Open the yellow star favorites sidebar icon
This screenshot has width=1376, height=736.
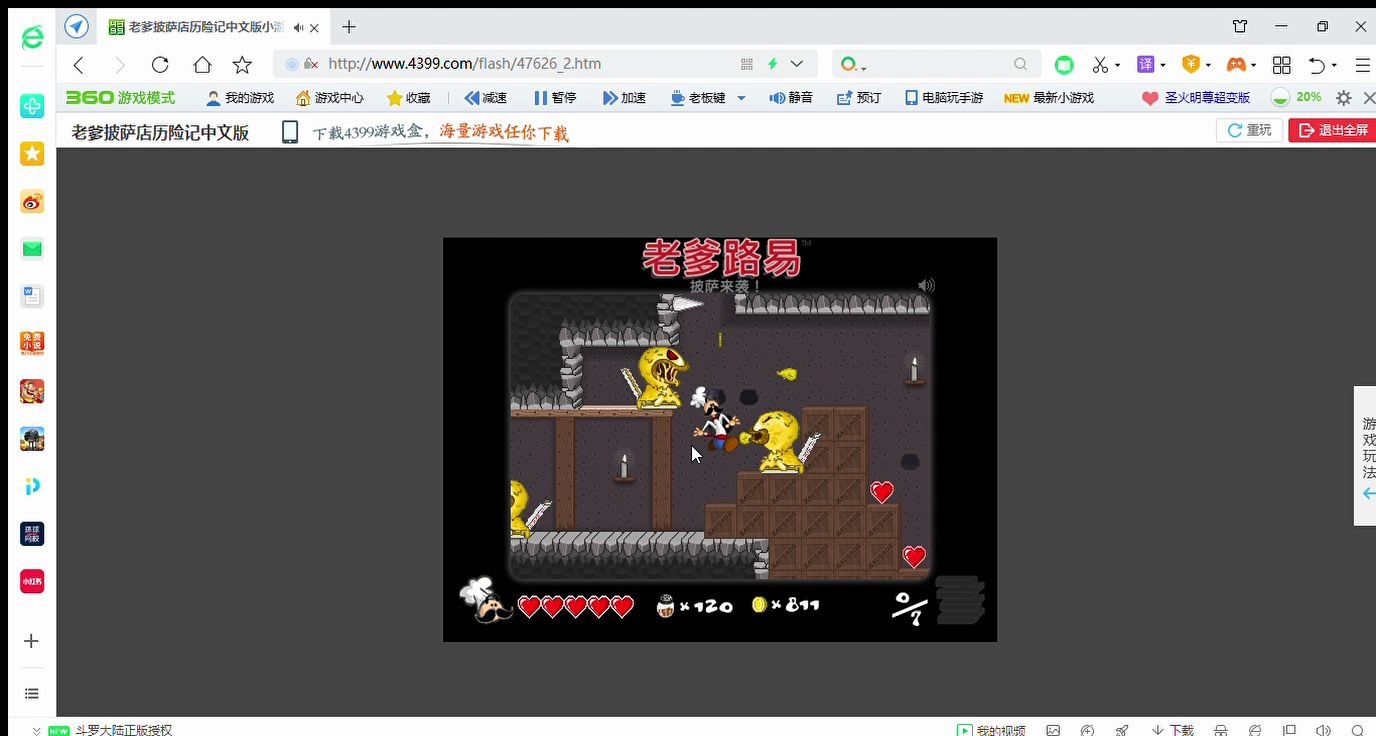click(x=32, y=153)
